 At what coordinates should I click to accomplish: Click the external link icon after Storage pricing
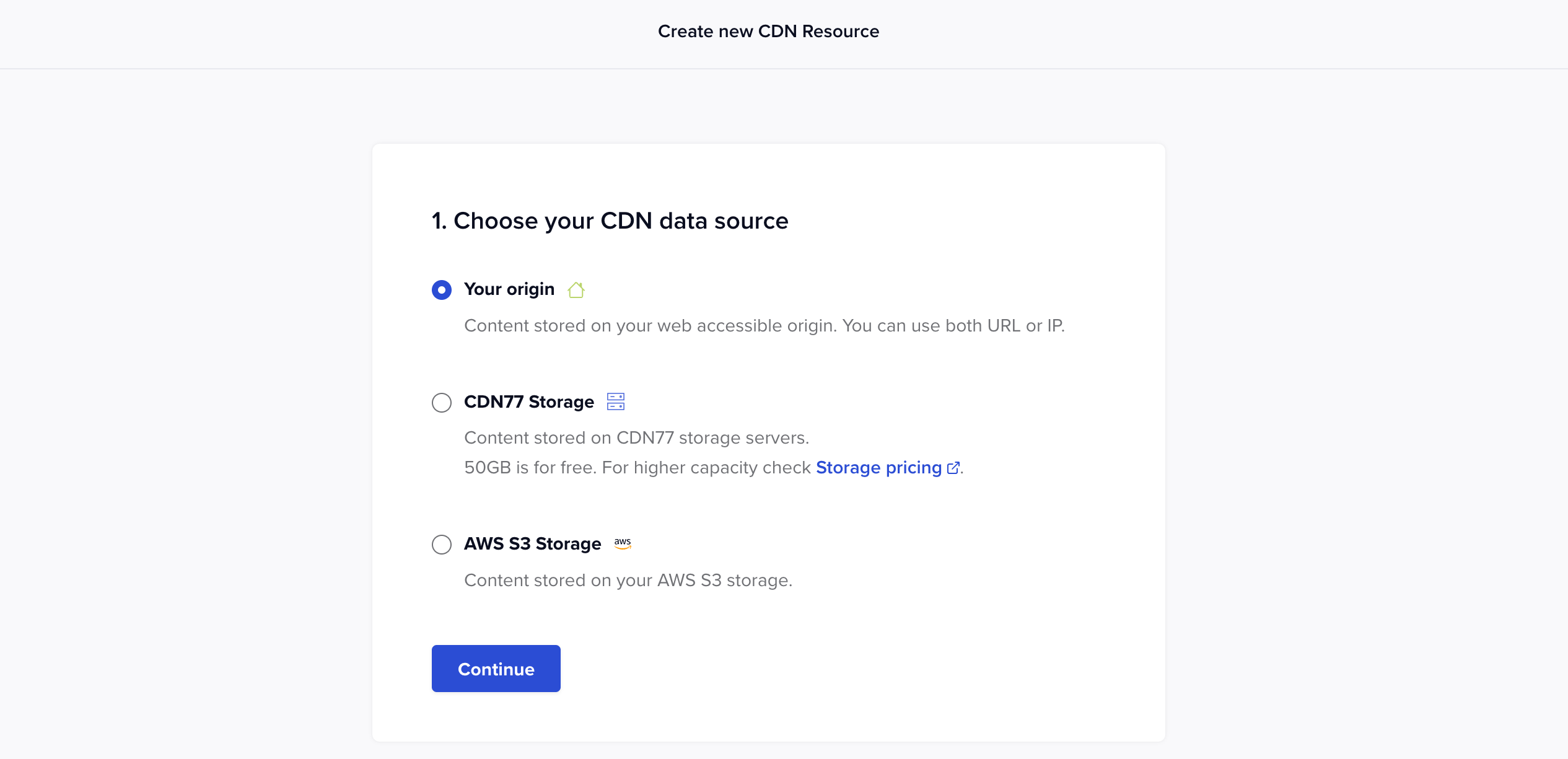pyautogui.click(x=953, y=468)
